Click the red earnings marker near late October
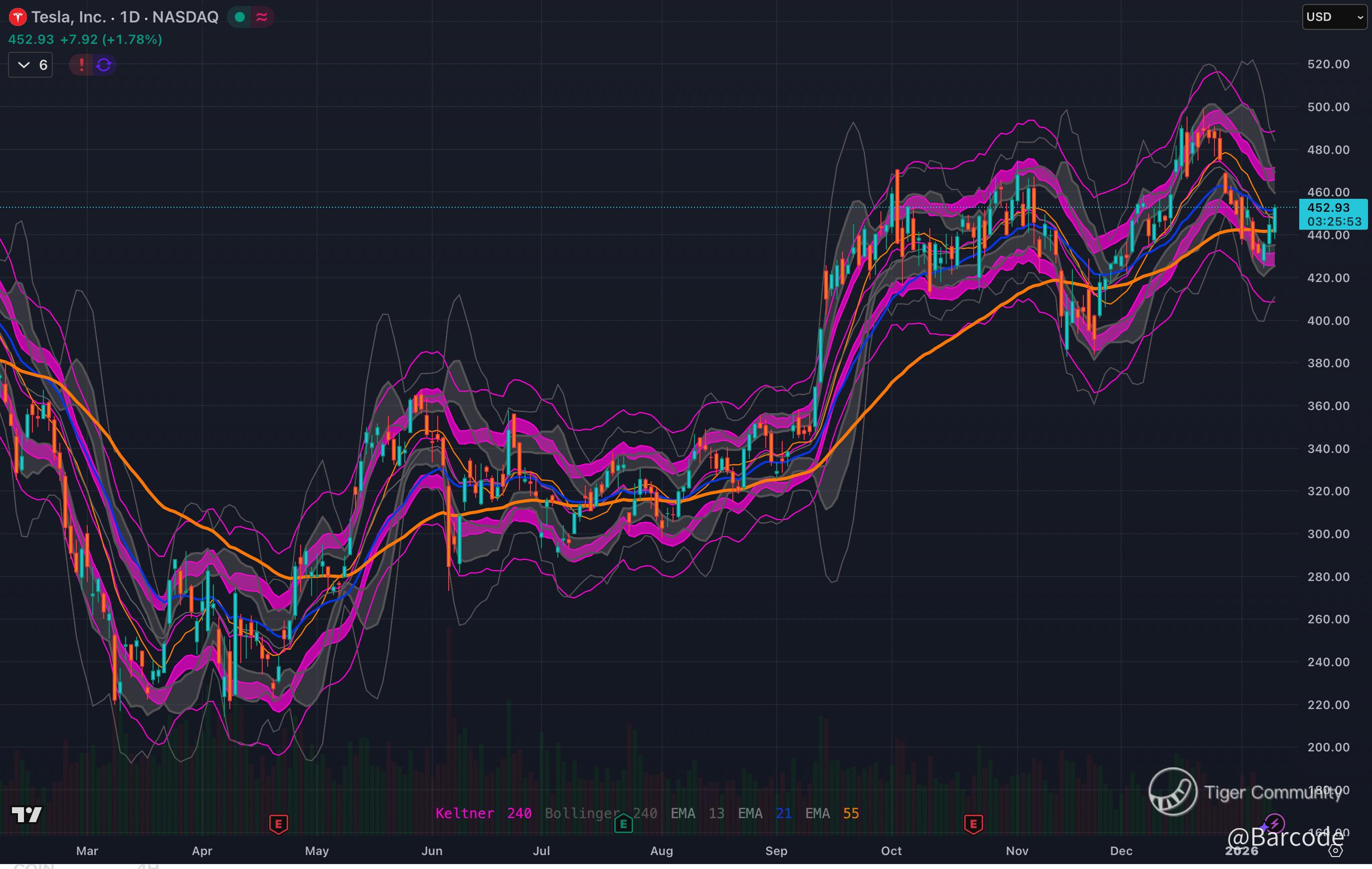Image resolution: width=1372 pixels, height=869 pixels. pyautogui.click(x=973, y=824)
